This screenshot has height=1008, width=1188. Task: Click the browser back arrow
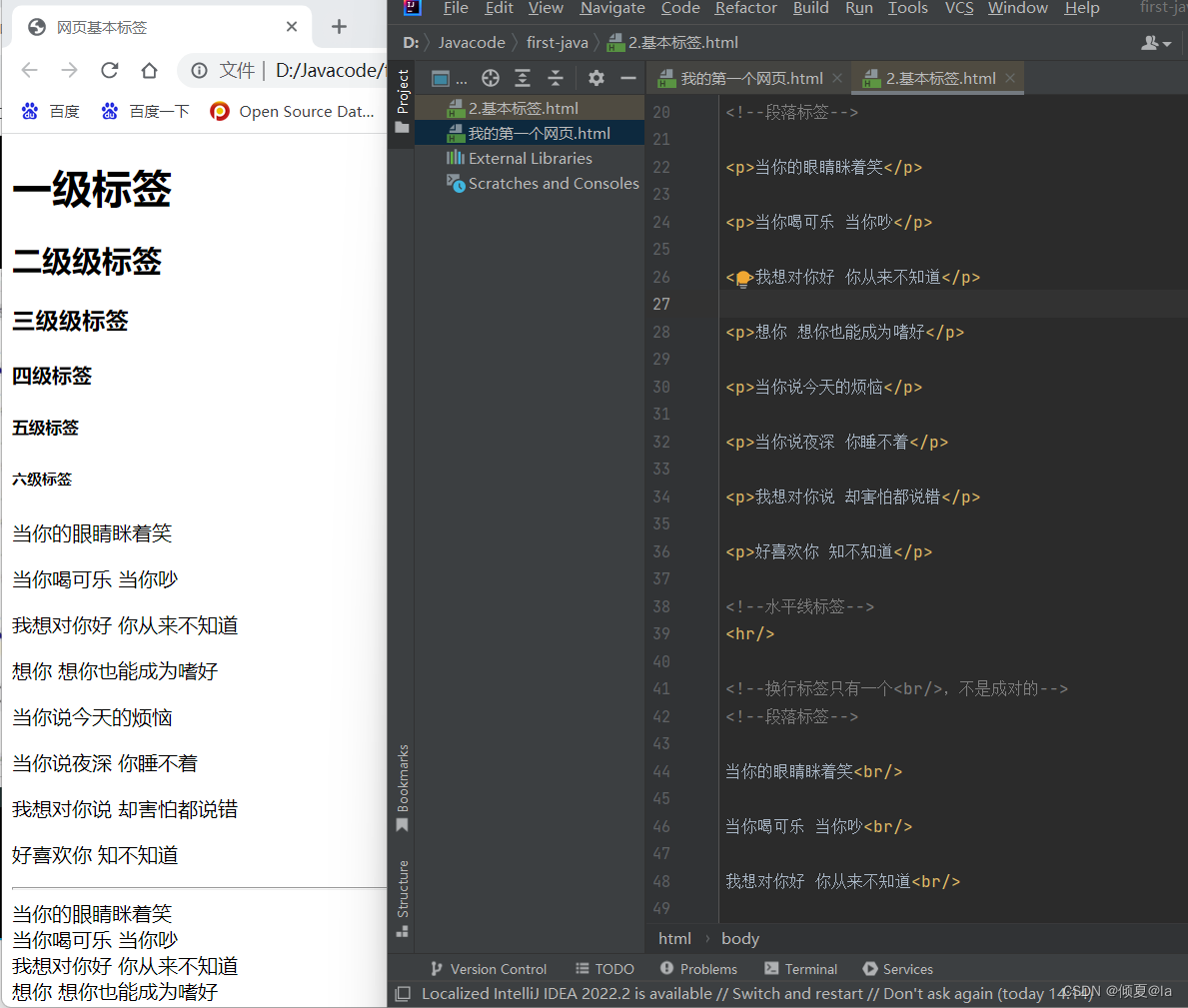click(30, 71)
